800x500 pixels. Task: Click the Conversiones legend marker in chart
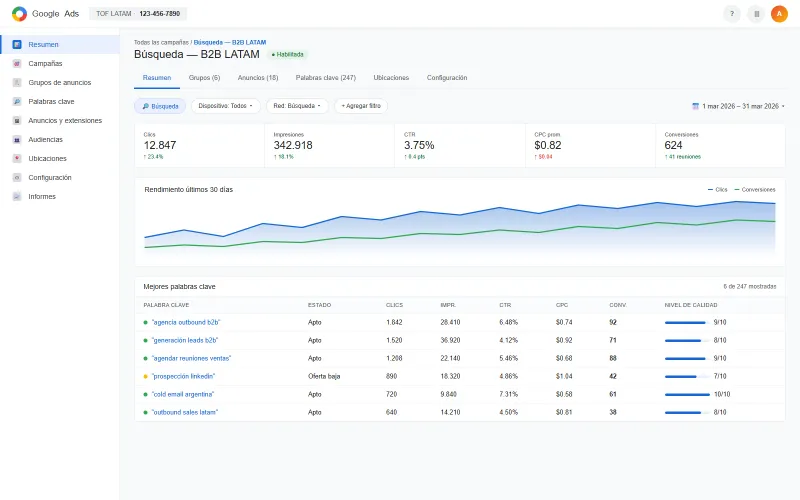737,190
